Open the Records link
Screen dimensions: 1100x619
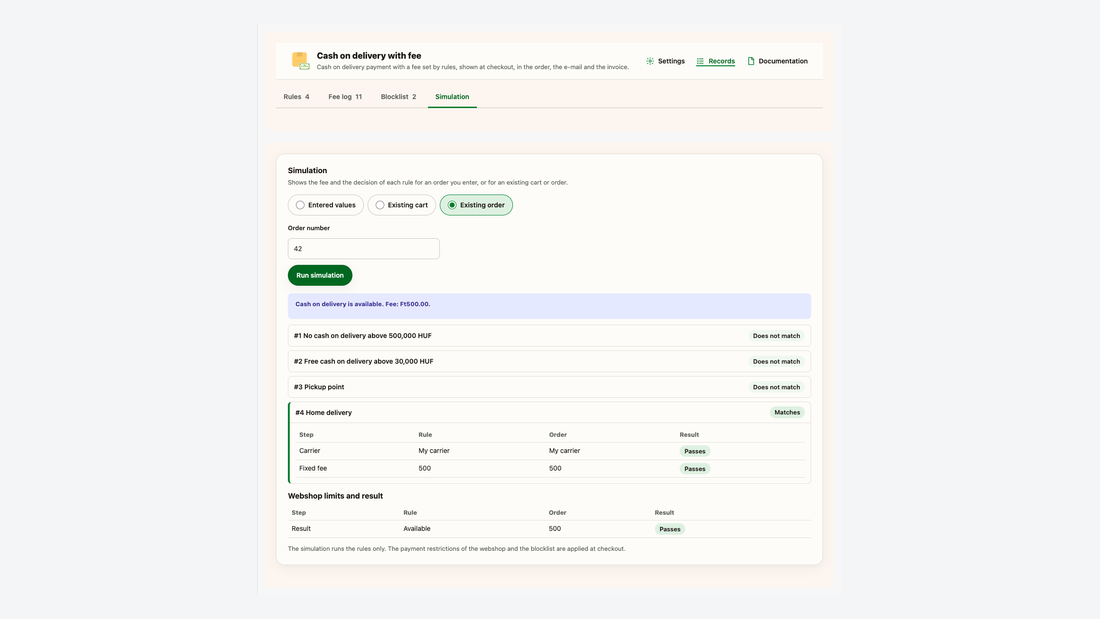click(716, 61)
